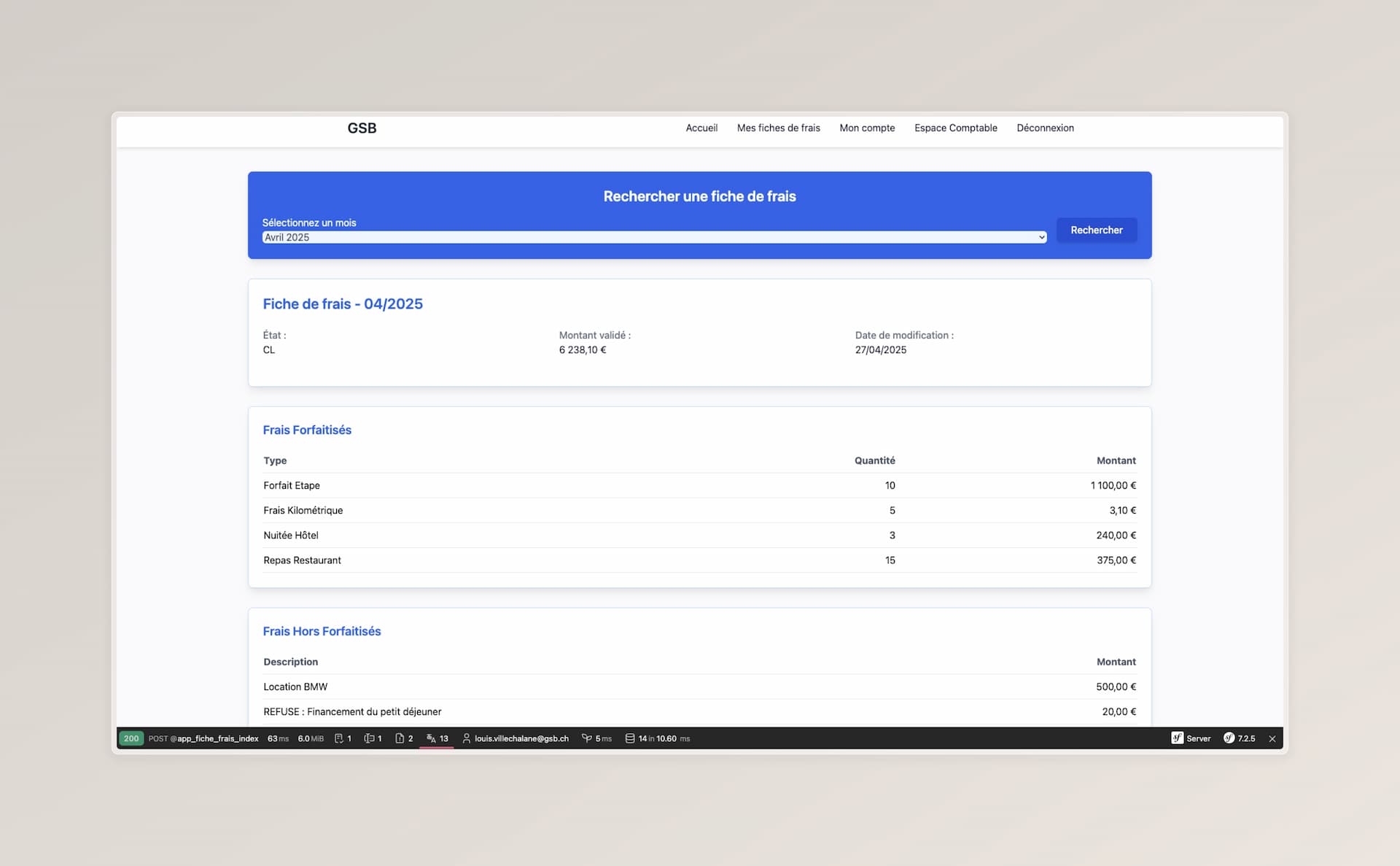
Task: Click the app_fiche_frais_index route label
Action: click(x=217, y=738)
